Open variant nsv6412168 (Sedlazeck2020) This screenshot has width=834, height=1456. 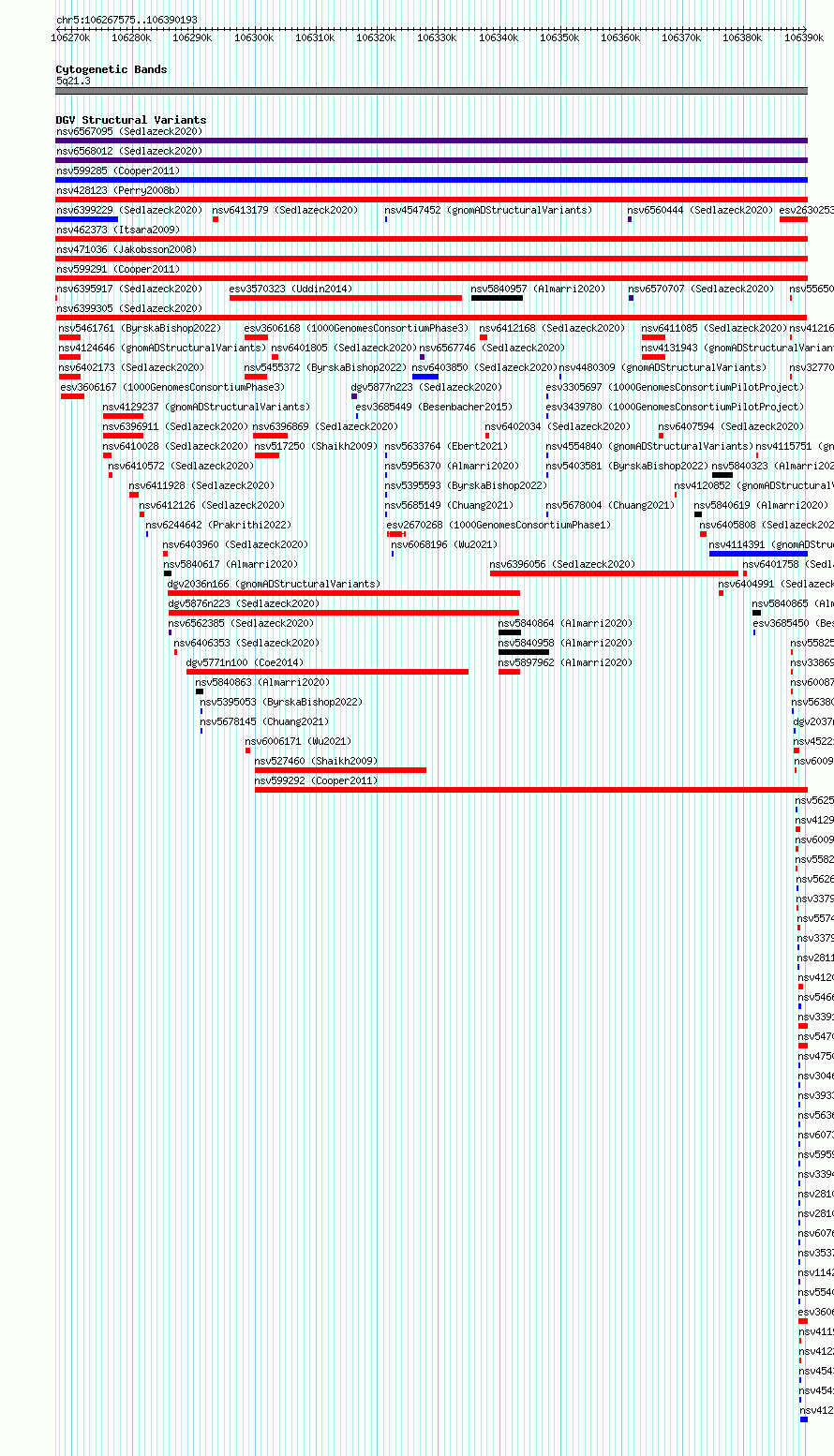(552, 328)
